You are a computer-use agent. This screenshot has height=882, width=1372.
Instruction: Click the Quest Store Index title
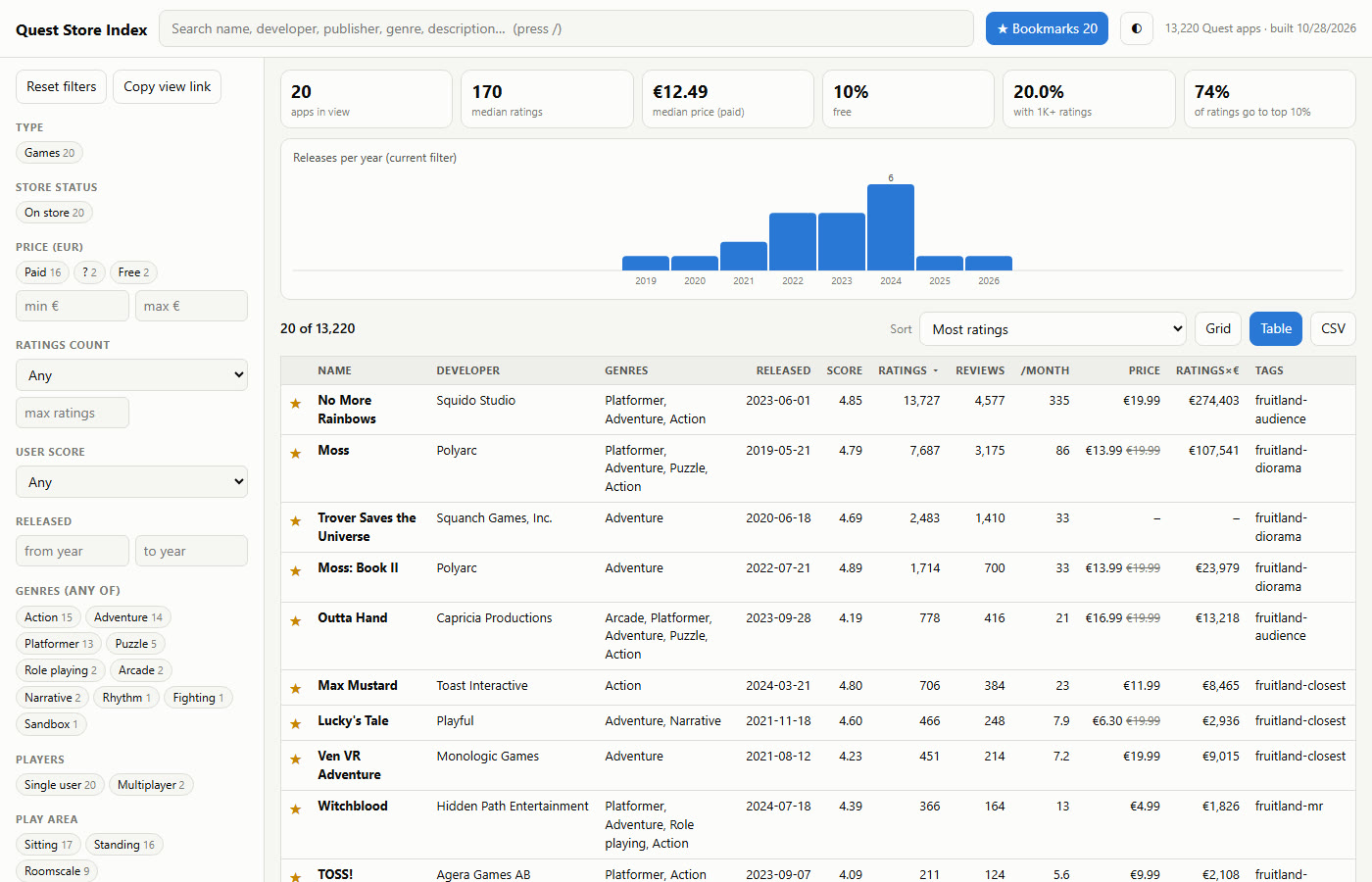point(81,29)
